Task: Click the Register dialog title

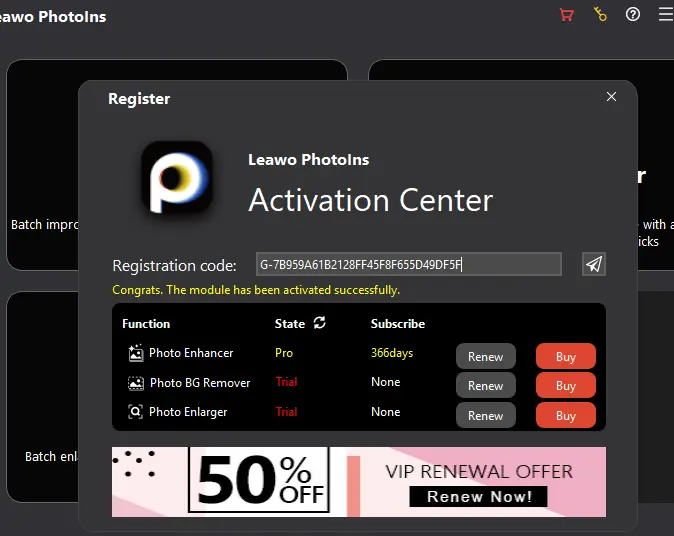Action: point(139,99)
